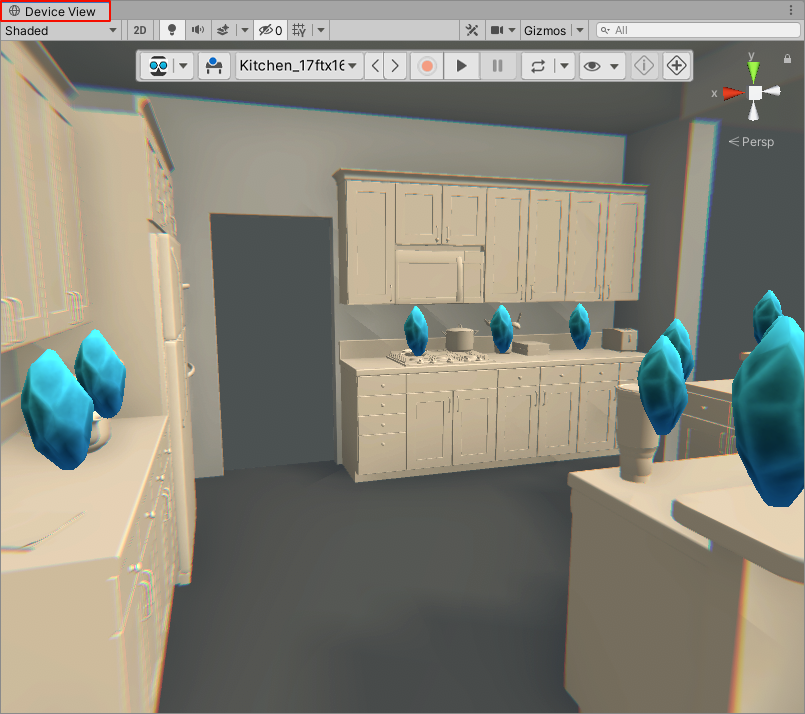Toggle 2D view mode
Screen dimensions: 805x714
[140, 31]
